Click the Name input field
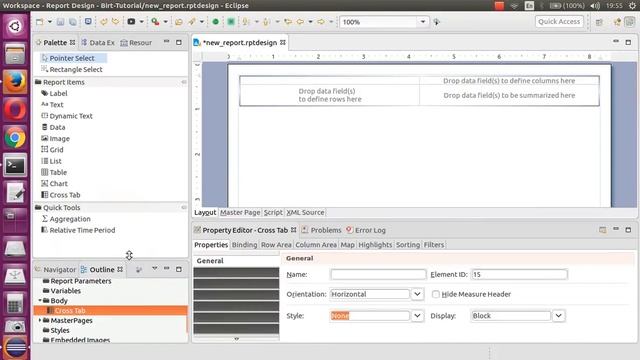This screenshot has width=640, height=360. tap(378, 275)
